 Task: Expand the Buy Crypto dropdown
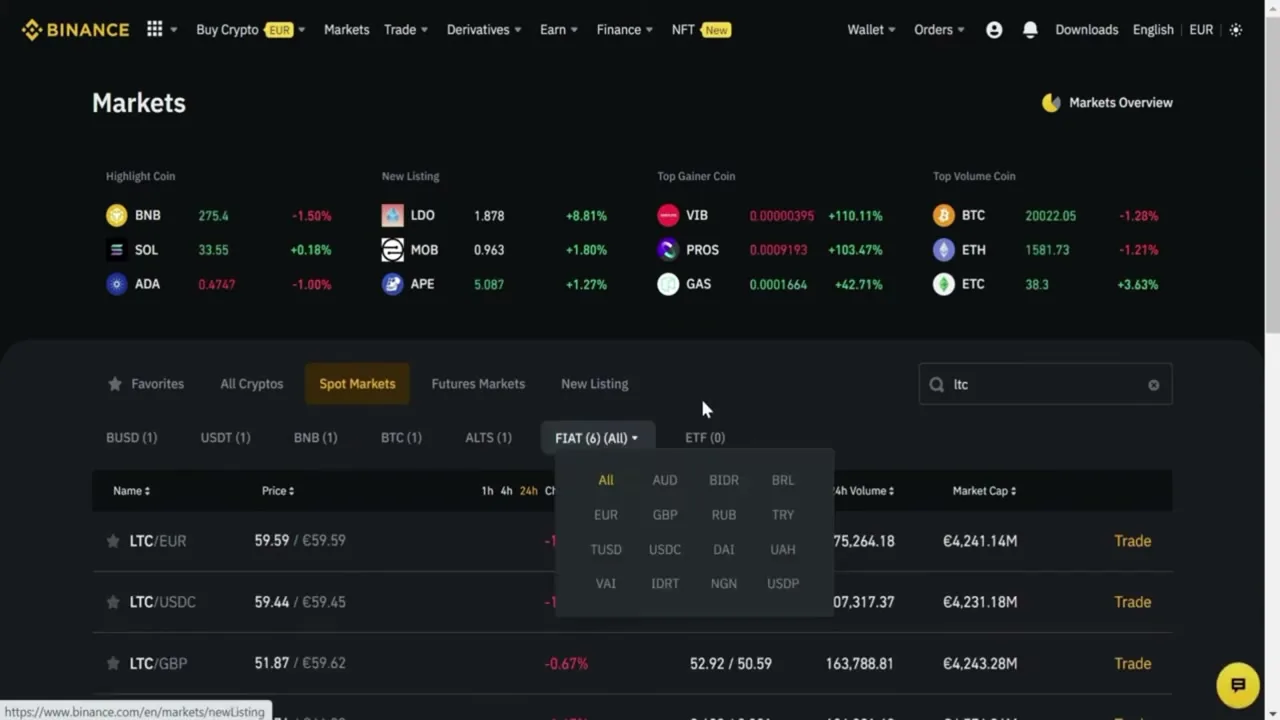click(251, 30)
